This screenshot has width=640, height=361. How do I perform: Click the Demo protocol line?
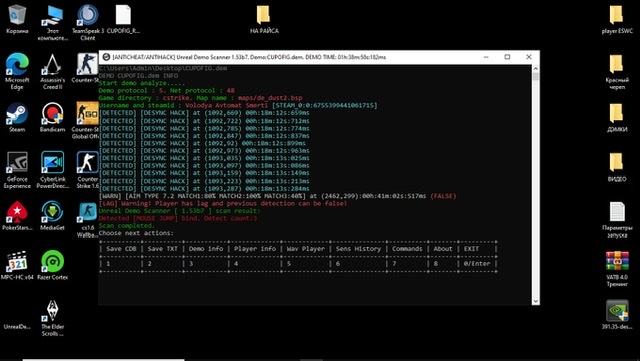pyautogui.click(x=167, y=91)
